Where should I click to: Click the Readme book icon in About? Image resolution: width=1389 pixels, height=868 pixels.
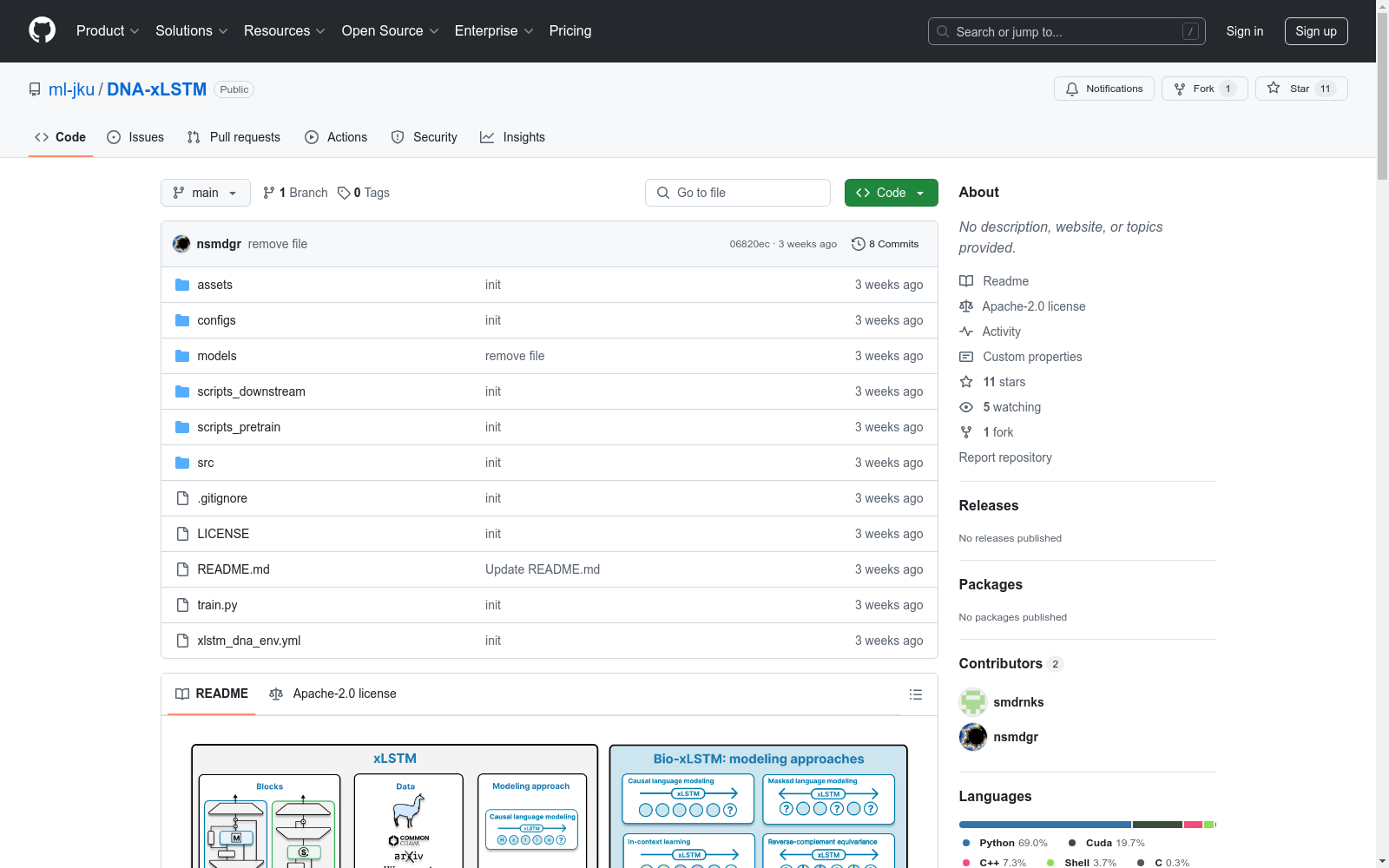click(966, 281)
